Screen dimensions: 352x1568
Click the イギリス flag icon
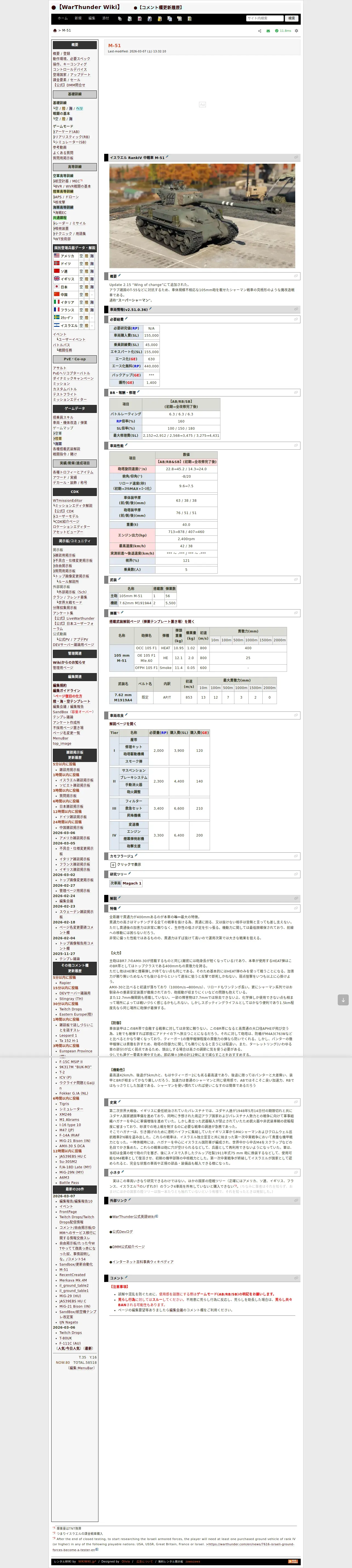point(57,279)
